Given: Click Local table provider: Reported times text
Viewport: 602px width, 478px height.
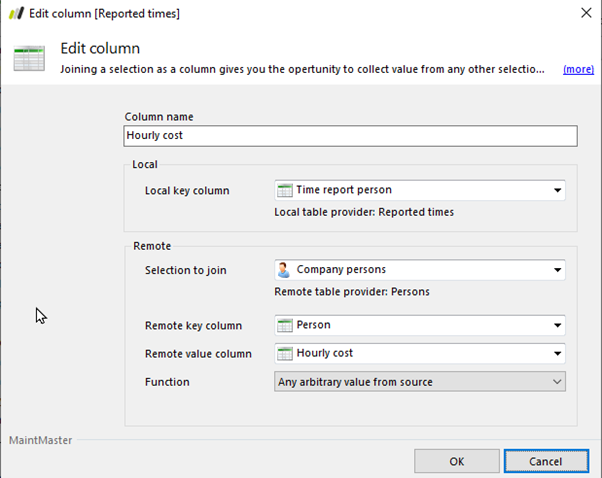Looking at the screenshot, I should 364,212.
